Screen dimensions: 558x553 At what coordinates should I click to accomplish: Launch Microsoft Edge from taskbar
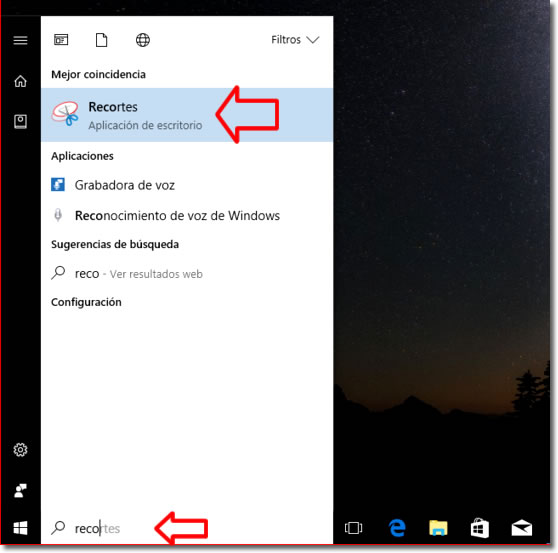point(396,528)
